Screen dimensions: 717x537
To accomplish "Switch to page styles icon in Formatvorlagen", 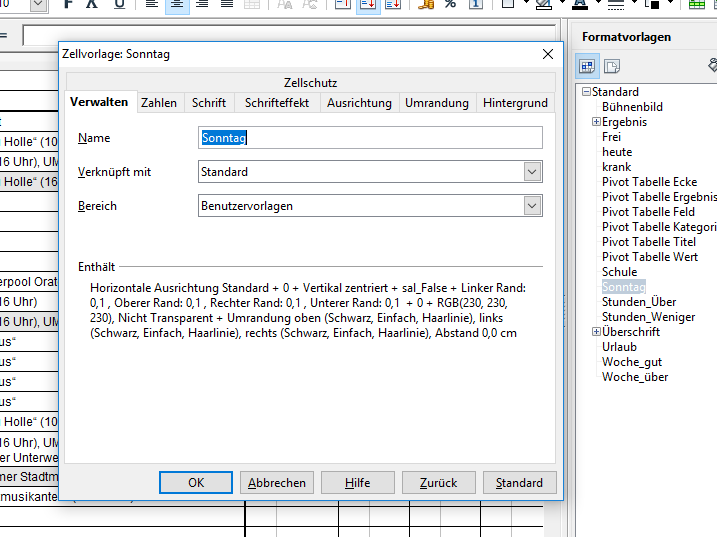I will [611, 67].
